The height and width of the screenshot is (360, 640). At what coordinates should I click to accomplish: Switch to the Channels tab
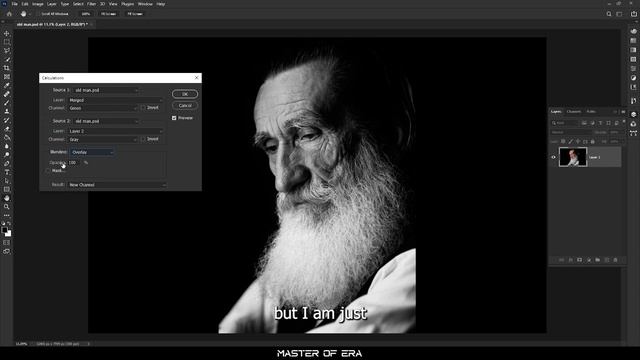pyautogui.click(x=573, y=111)
